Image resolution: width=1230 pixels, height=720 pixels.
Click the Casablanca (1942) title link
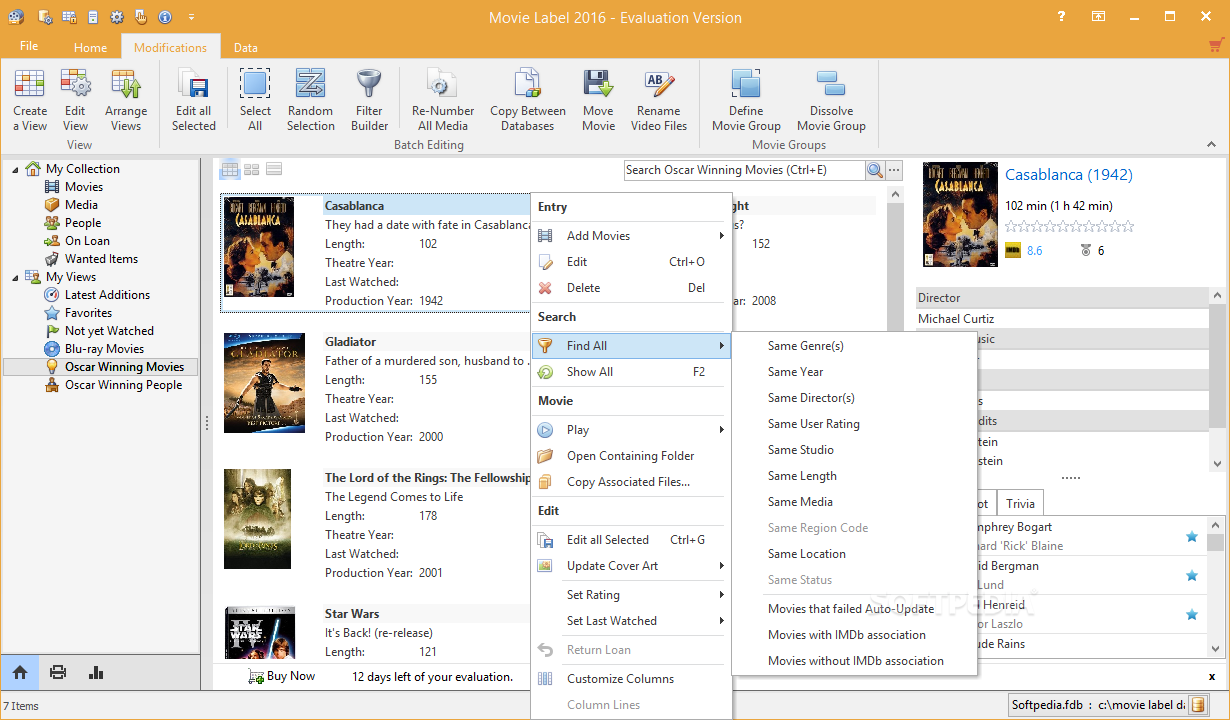1069,175
